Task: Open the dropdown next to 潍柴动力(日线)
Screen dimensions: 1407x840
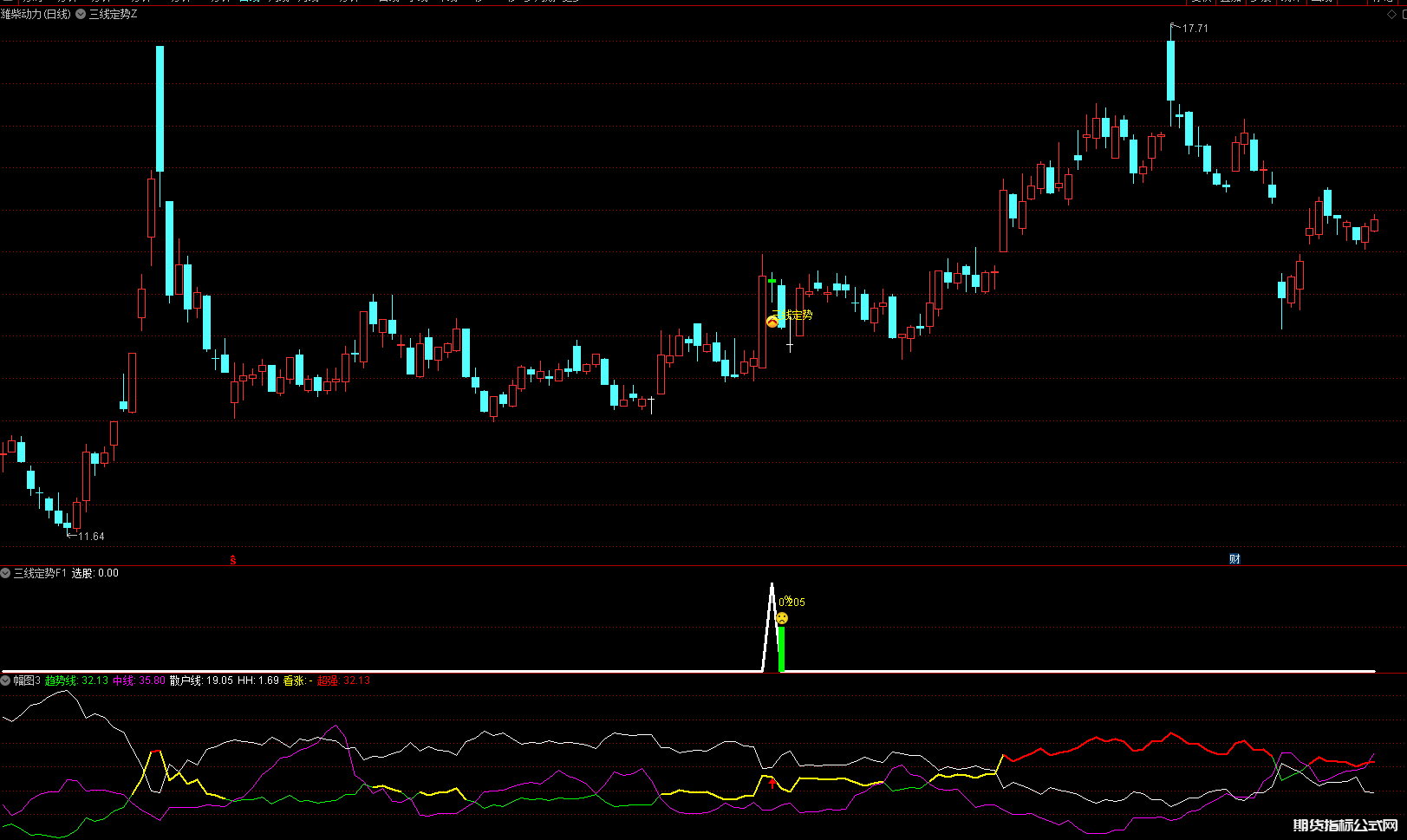Action: click(81, 15)
